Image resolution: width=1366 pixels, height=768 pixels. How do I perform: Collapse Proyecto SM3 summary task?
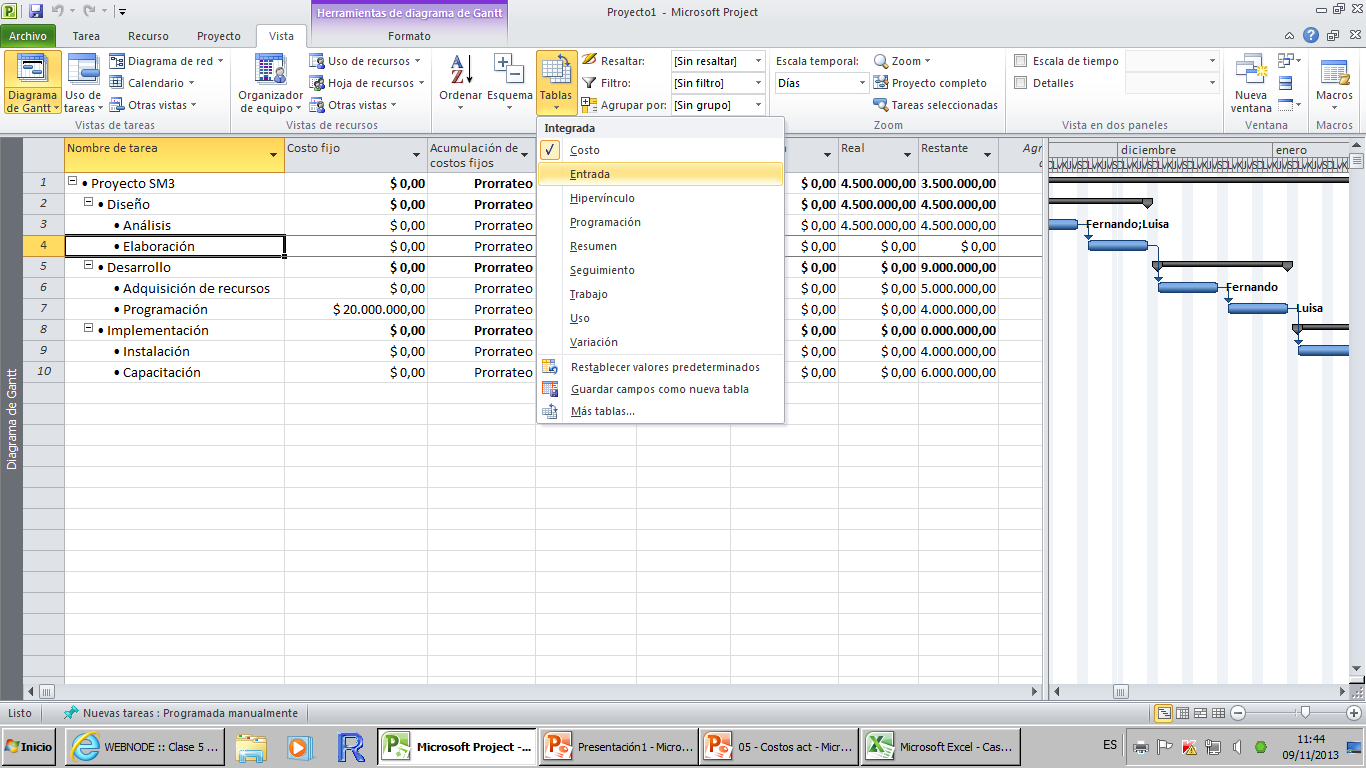[72, 182]
